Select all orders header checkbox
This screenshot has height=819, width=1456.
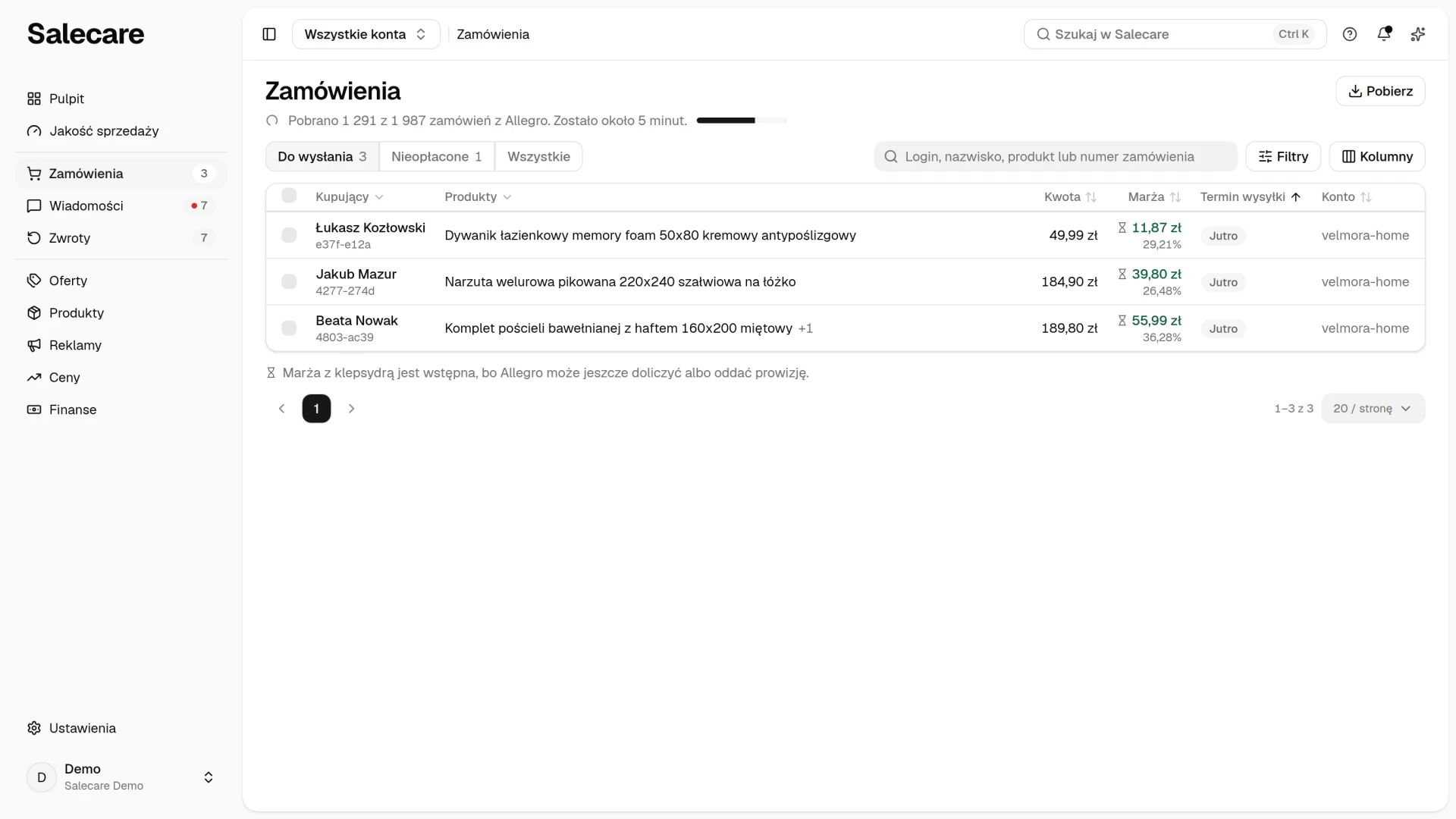click(x=289, y=196)
